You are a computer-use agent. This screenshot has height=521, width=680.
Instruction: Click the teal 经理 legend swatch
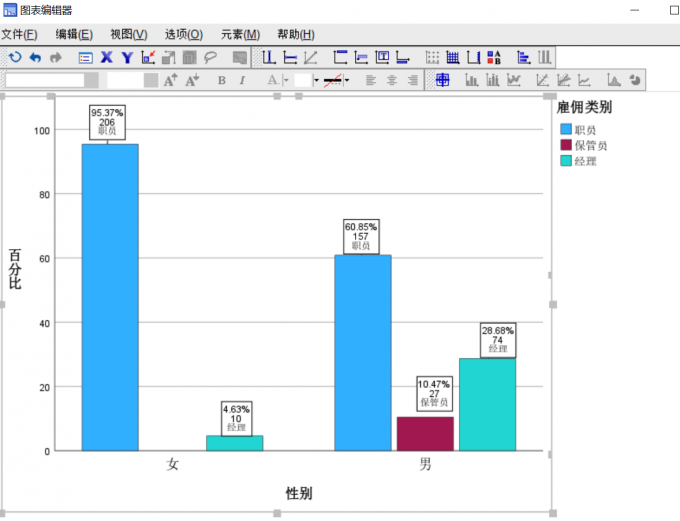point(566,161)
